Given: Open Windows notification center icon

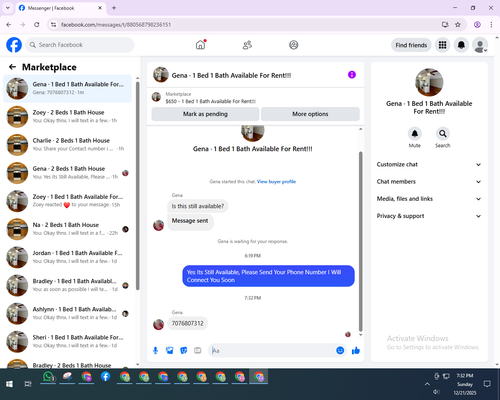Looking at the screenshot, I should coord(487,384).
